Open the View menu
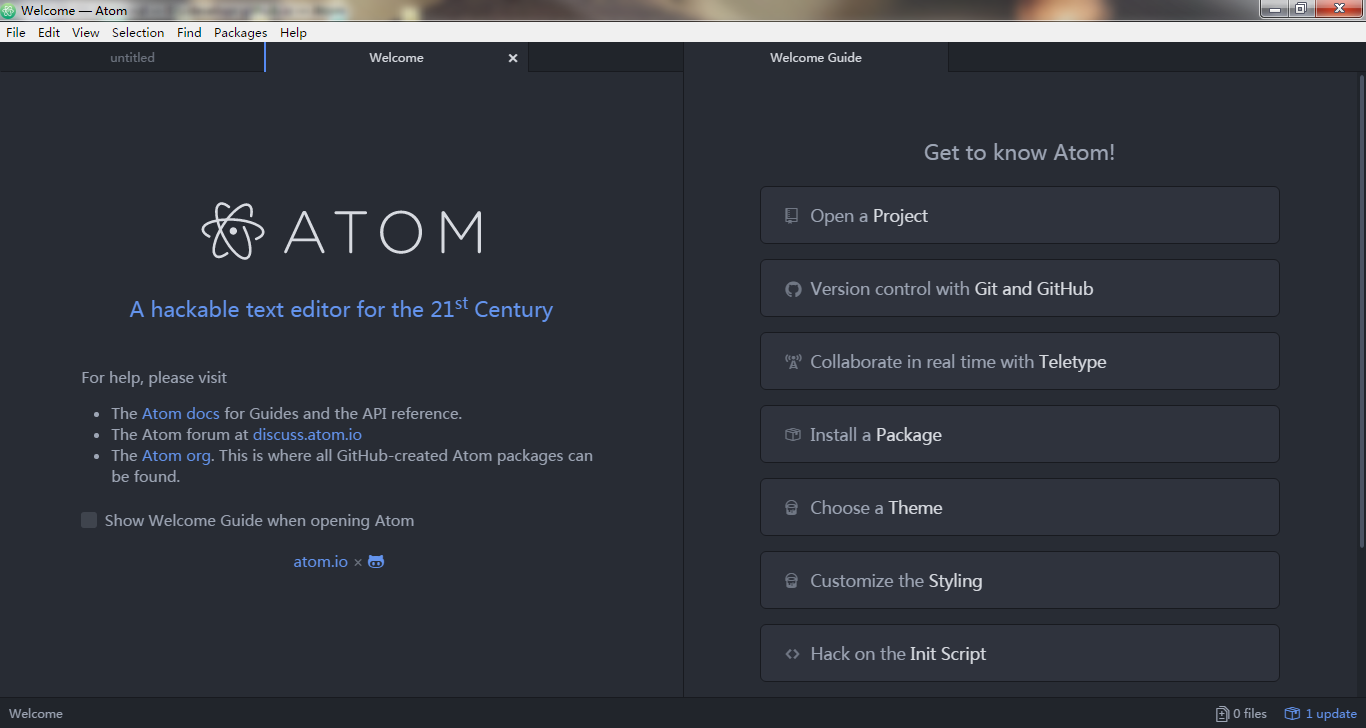 pos(86,32)
